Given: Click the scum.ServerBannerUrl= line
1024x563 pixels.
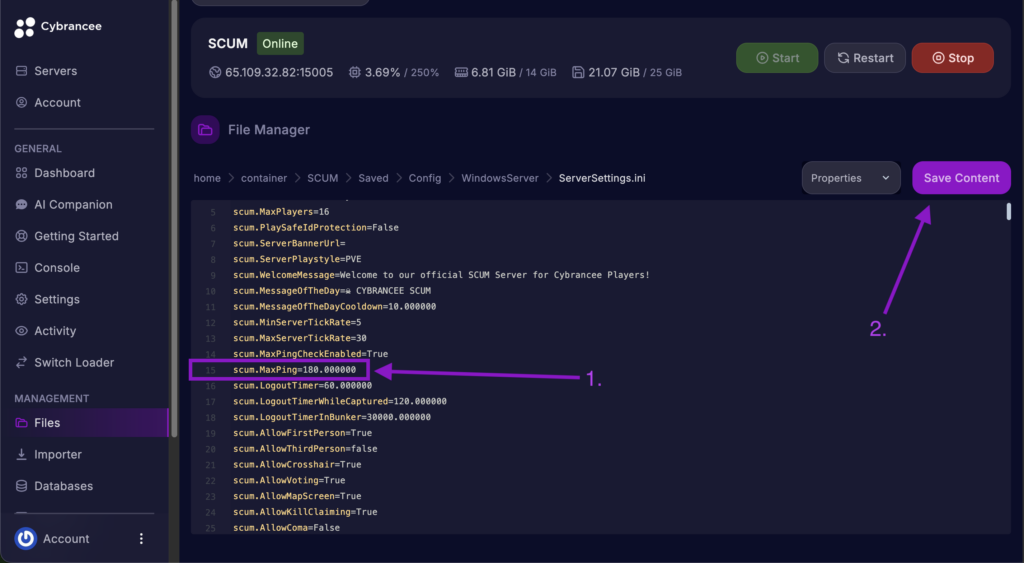Looking at the screenshot, I should 289,243.
